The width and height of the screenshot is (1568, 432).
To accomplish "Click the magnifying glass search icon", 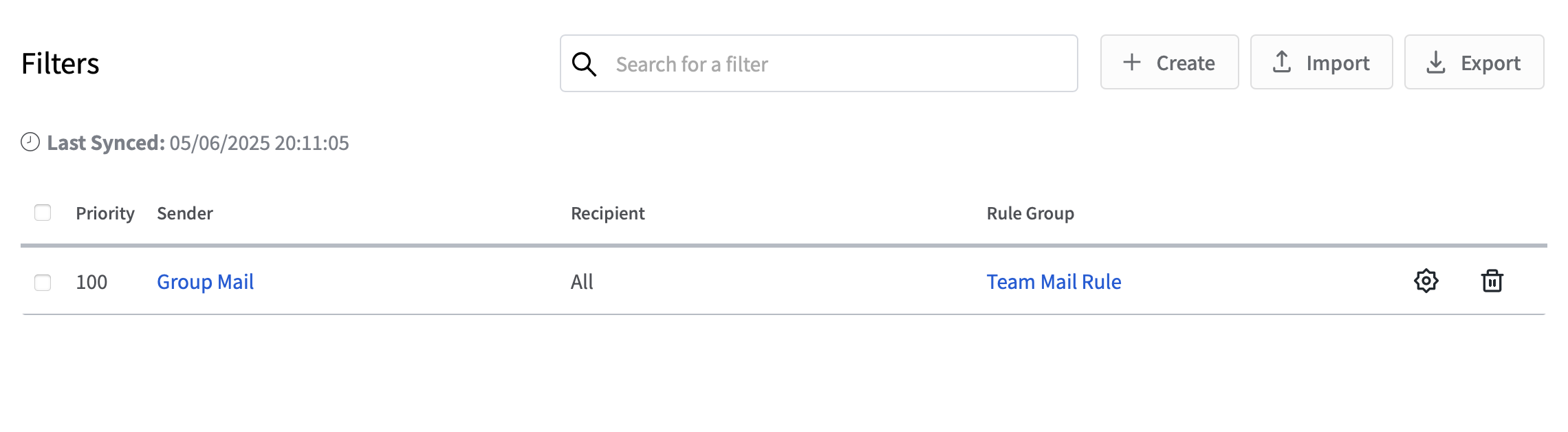I will pos(584,64).
